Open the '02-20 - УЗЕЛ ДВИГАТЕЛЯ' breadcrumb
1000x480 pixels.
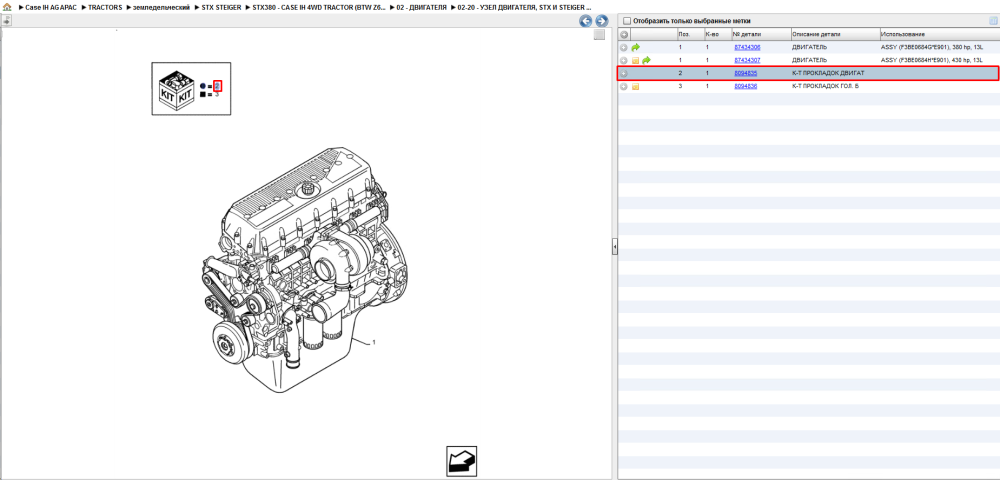(x=524, y=7)
